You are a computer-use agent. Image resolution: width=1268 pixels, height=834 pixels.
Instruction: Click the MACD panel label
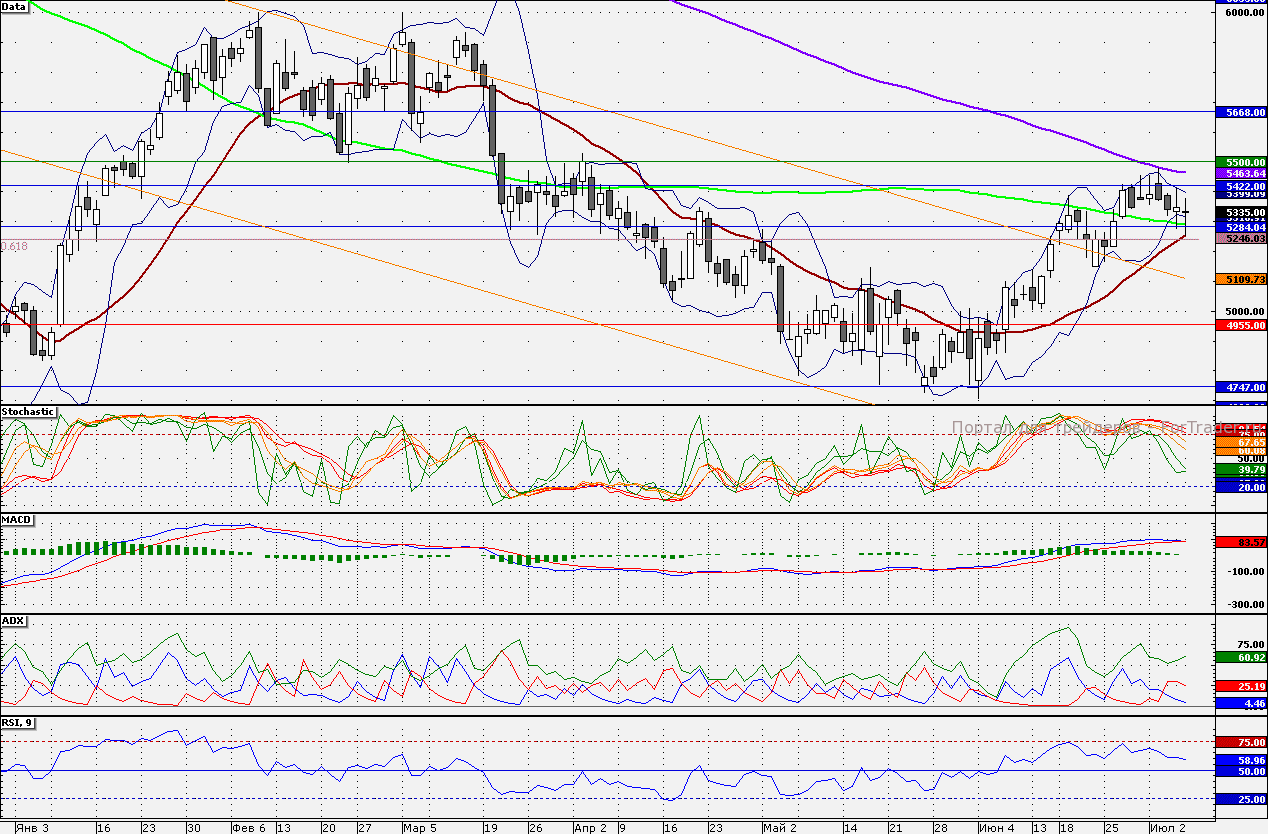pyautogui.click(x=16, y=521)
